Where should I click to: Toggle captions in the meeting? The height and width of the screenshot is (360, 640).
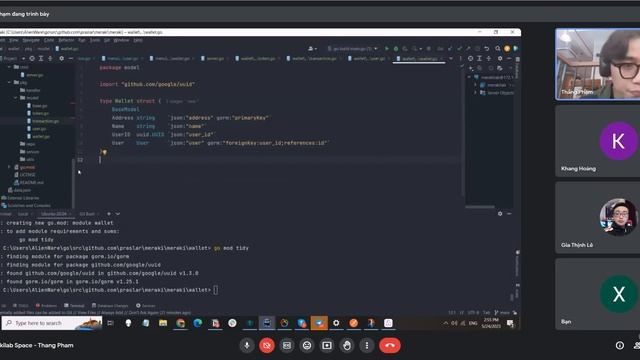tap(287, 346)
